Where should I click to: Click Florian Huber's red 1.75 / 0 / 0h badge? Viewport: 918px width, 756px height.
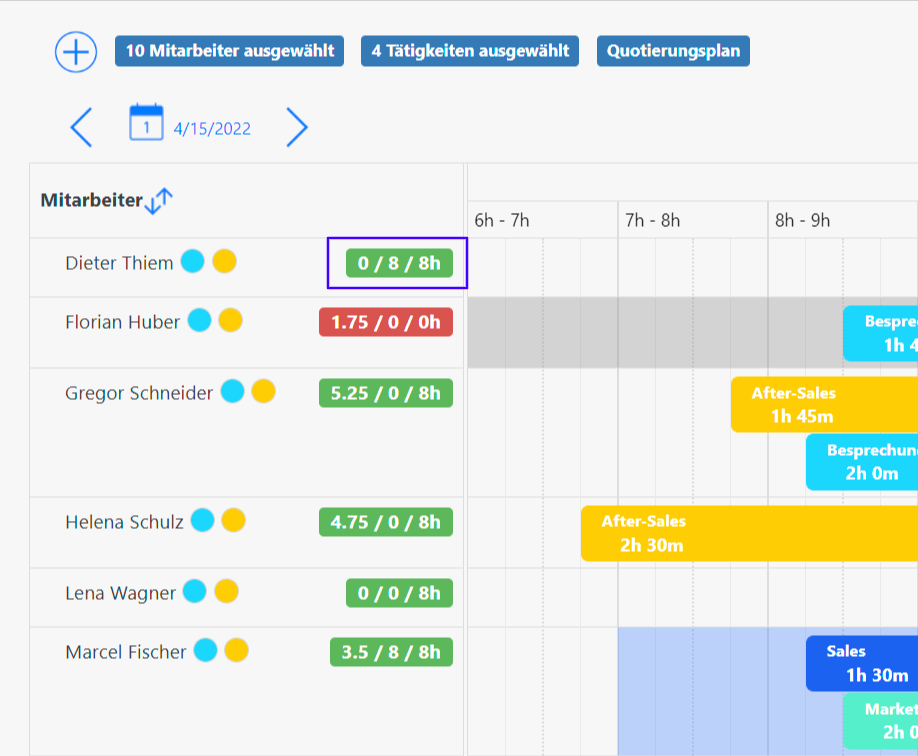386,322
